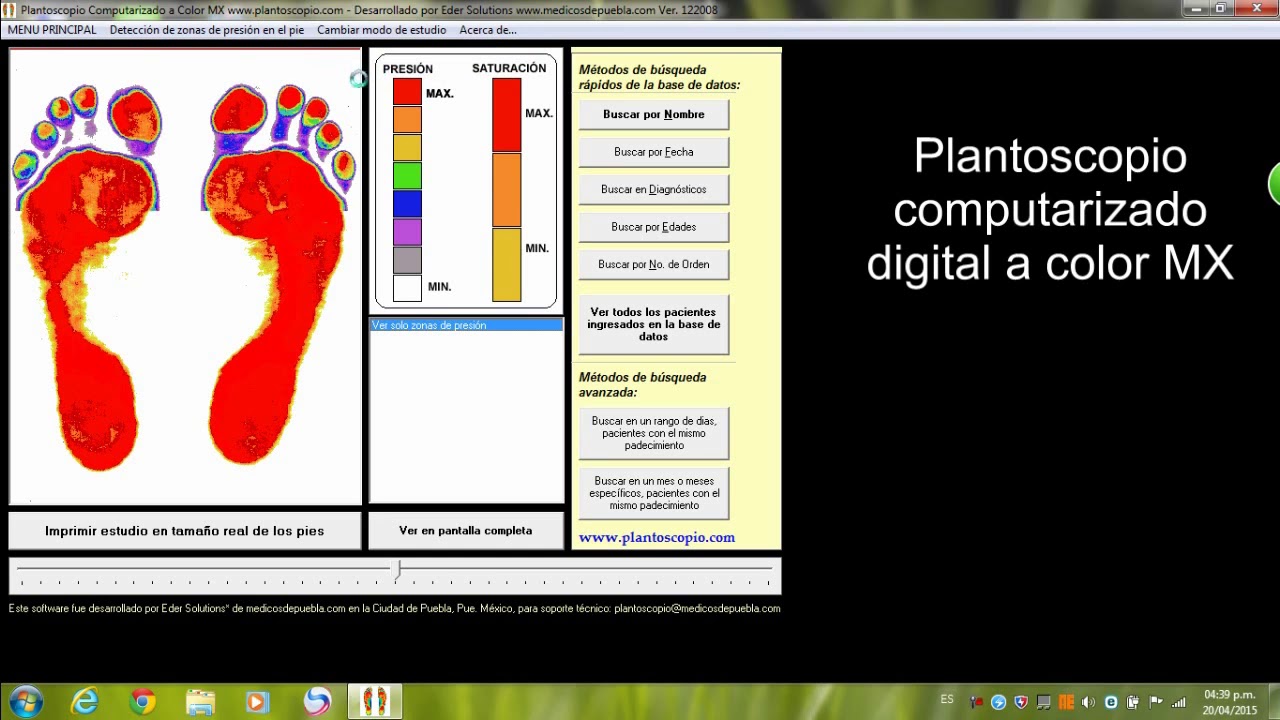The image size is (1280, 720).
Task: Click the Plantoscopio title bar app icon
Action: point(10,10)
